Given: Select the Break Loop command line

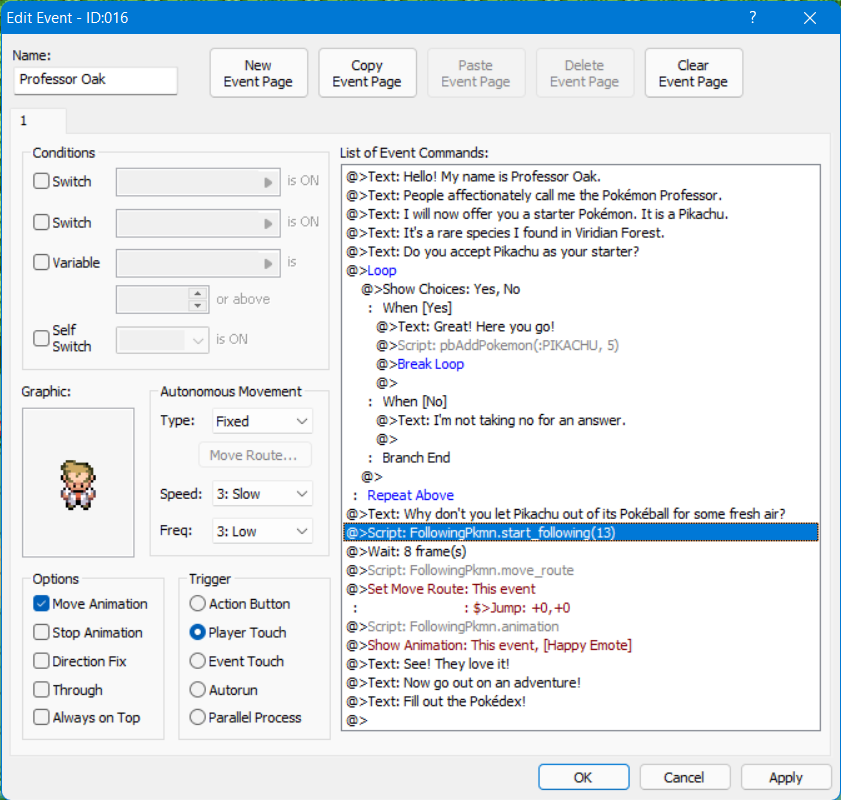Looking at the screenshot, I should [x=430, y=364].
